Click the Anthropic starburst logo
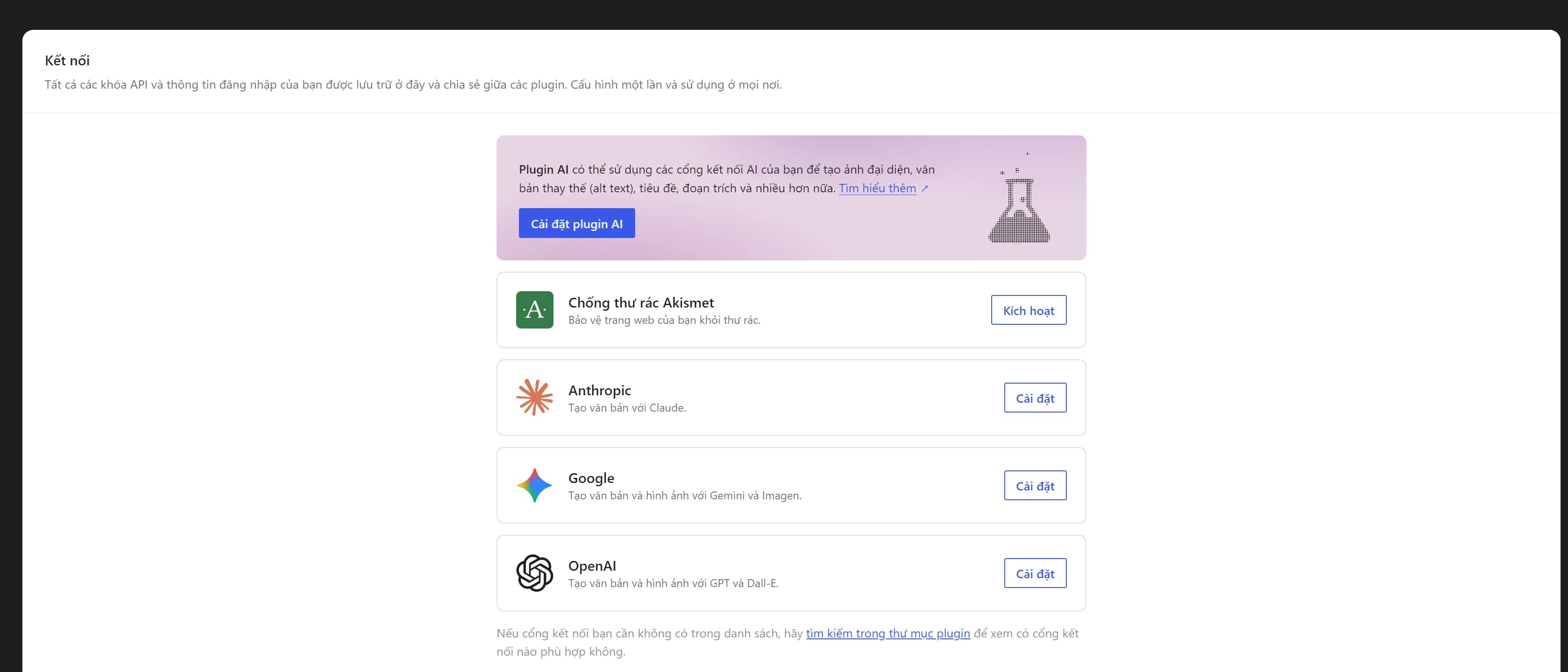 534,398
